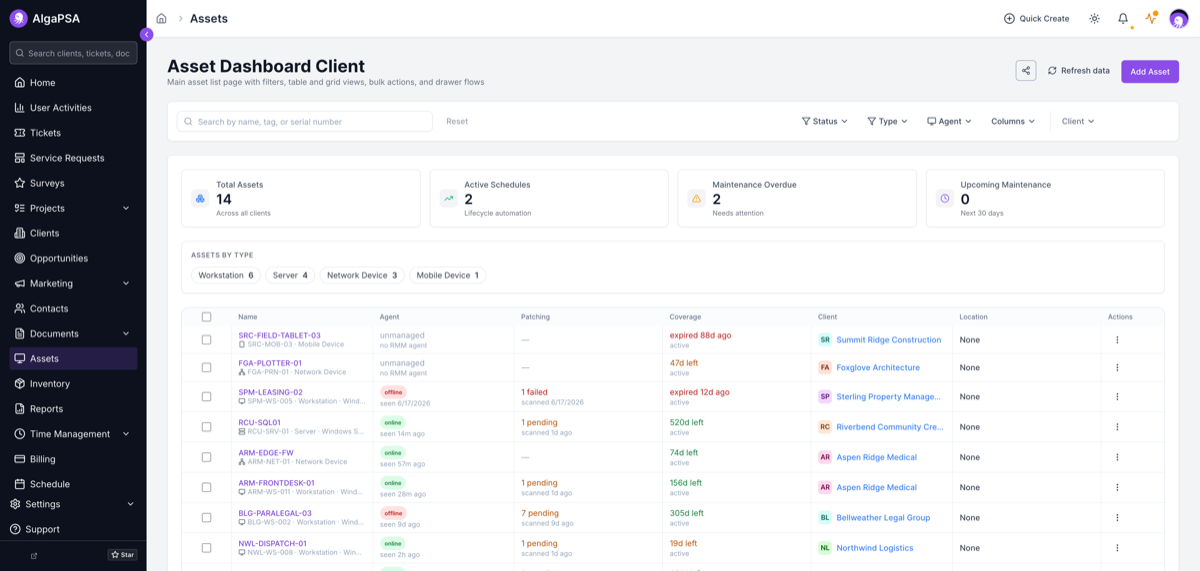
Task: Filter by Network Device type chip
Action: click(362, 275)
